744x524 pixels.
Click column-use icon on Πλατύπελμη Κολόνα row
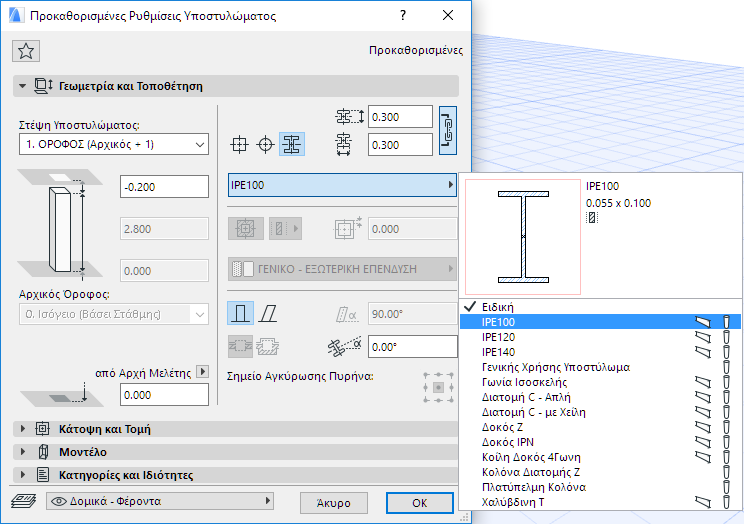726,487
